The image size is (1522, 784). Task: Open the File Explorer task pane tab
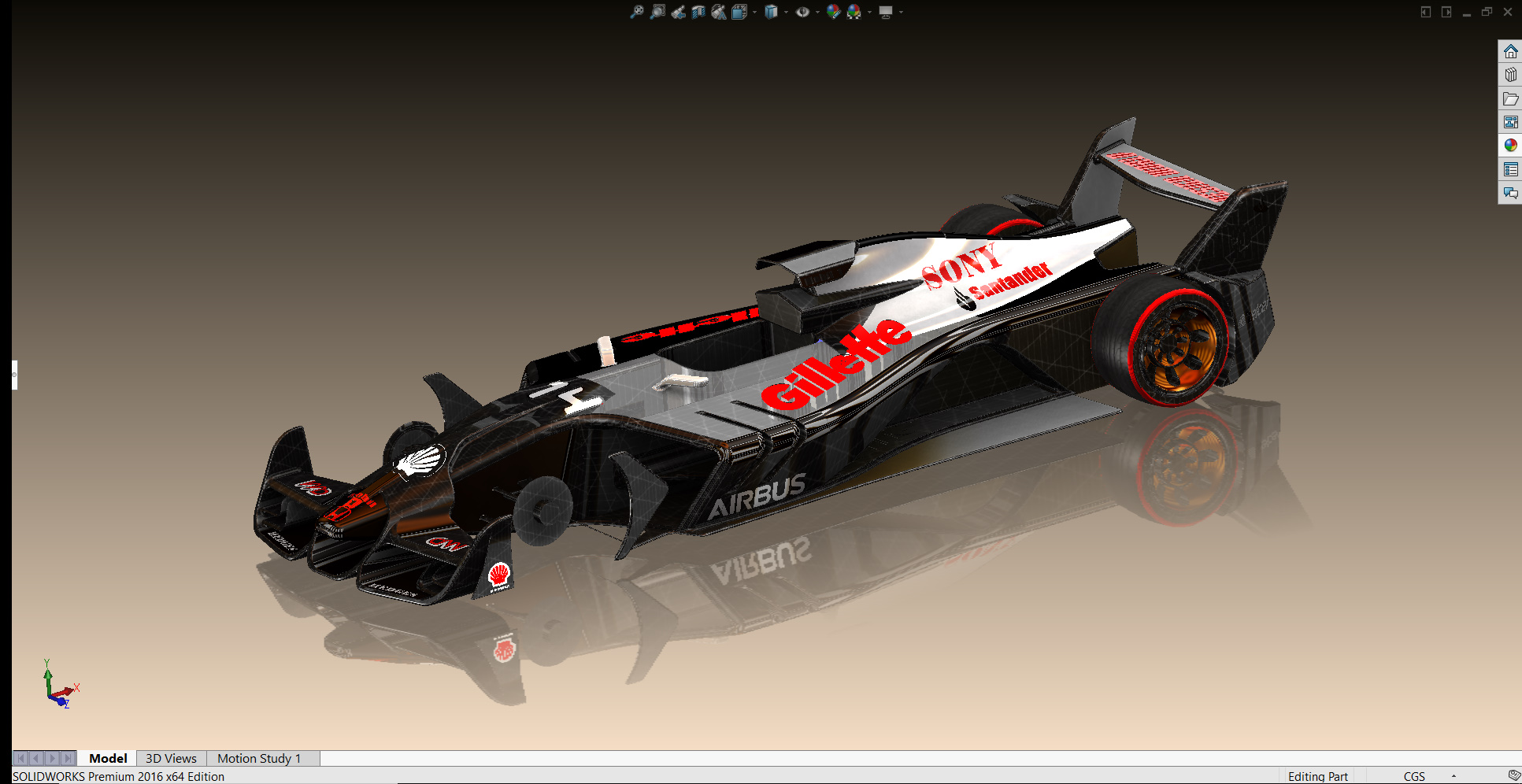(1510, 98)
